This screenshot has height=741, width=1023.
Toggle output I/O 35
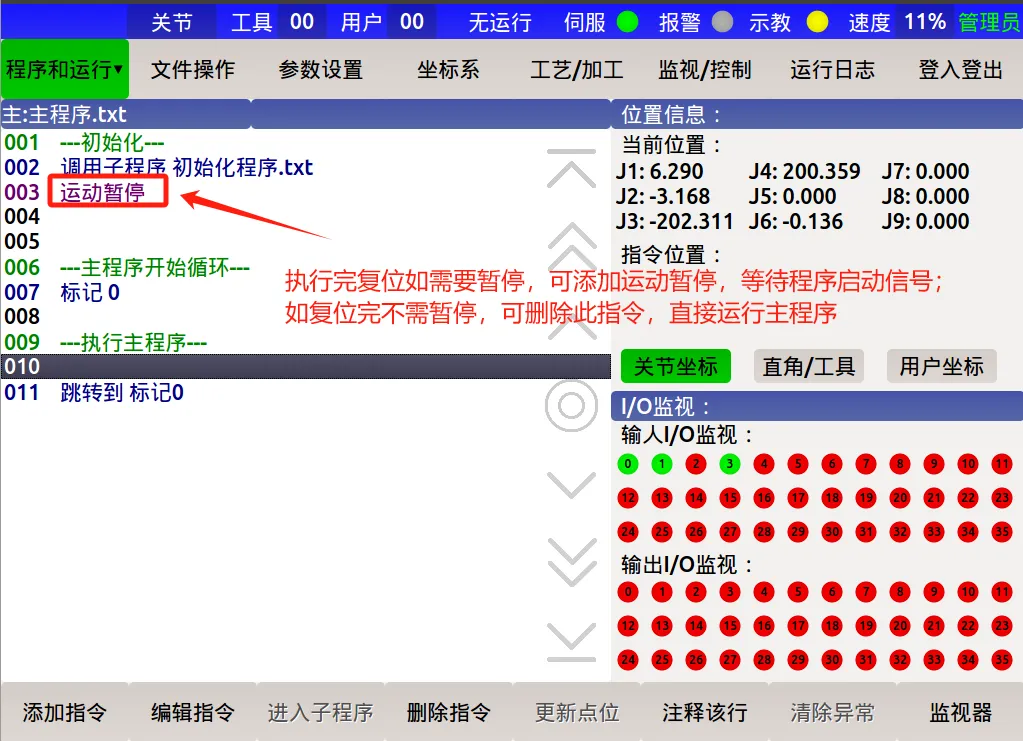[x=1002, y=659]
